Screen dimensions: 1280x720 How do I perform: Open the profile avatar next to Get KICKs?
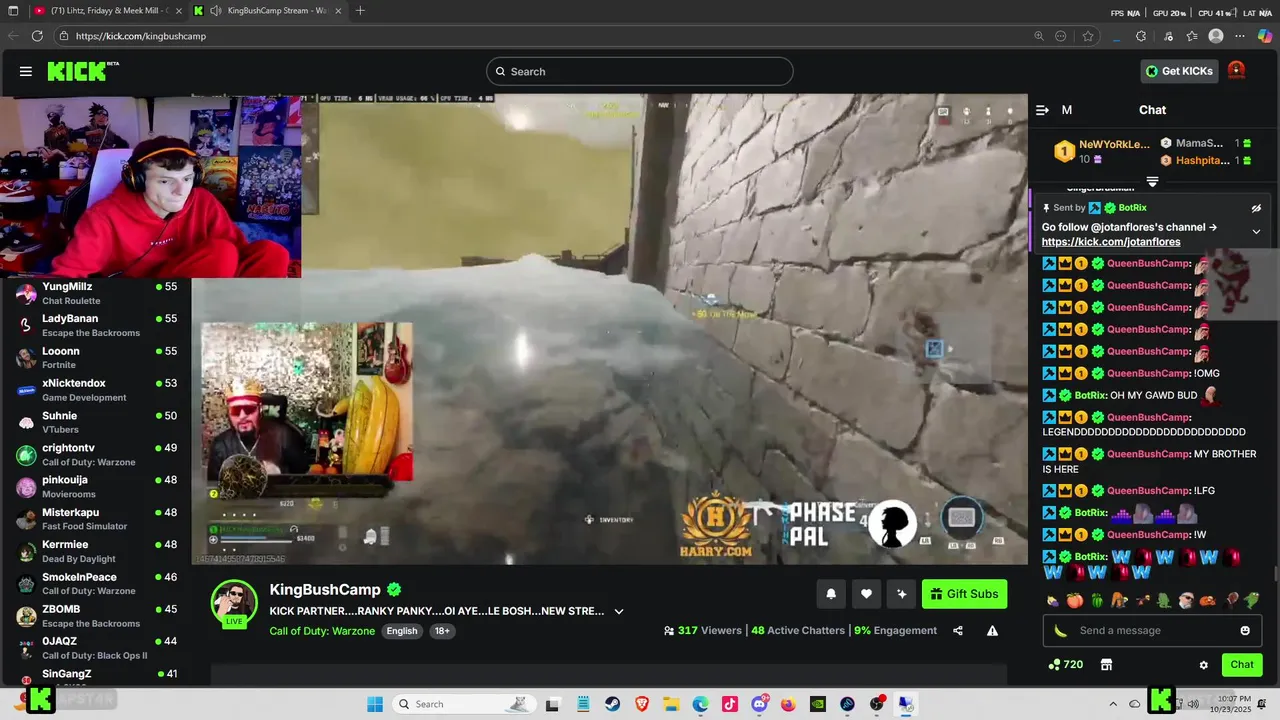[1236, 71]
